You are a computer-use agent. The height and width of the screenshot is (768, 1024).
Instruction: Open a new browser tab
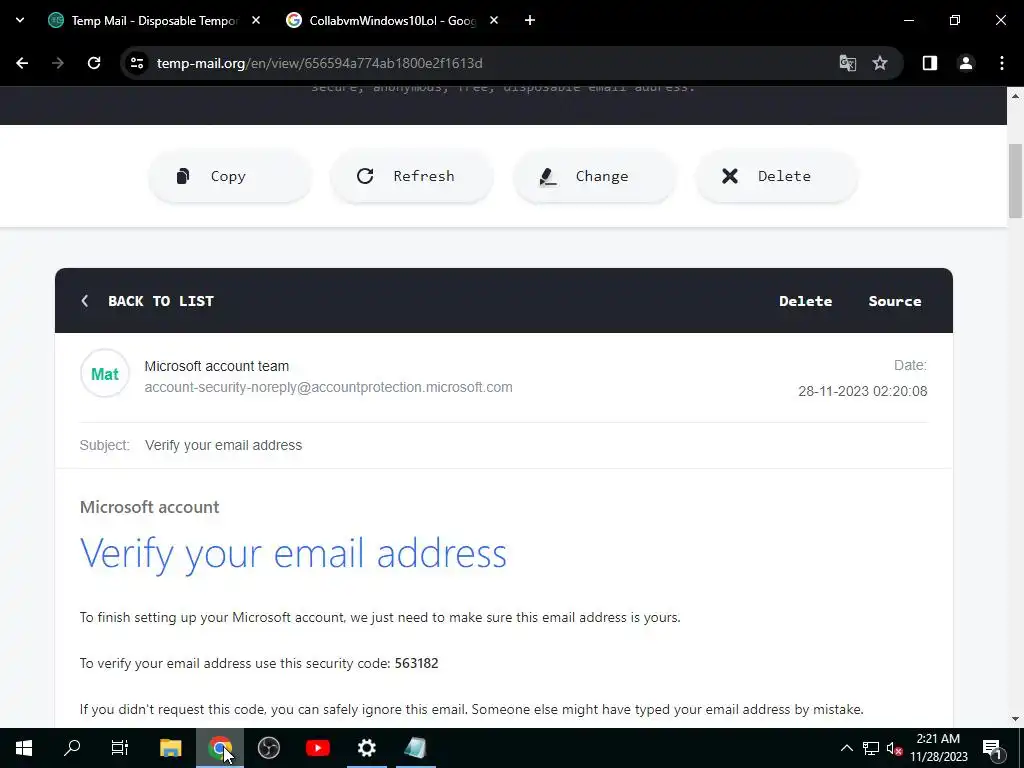tap(530, 21)
